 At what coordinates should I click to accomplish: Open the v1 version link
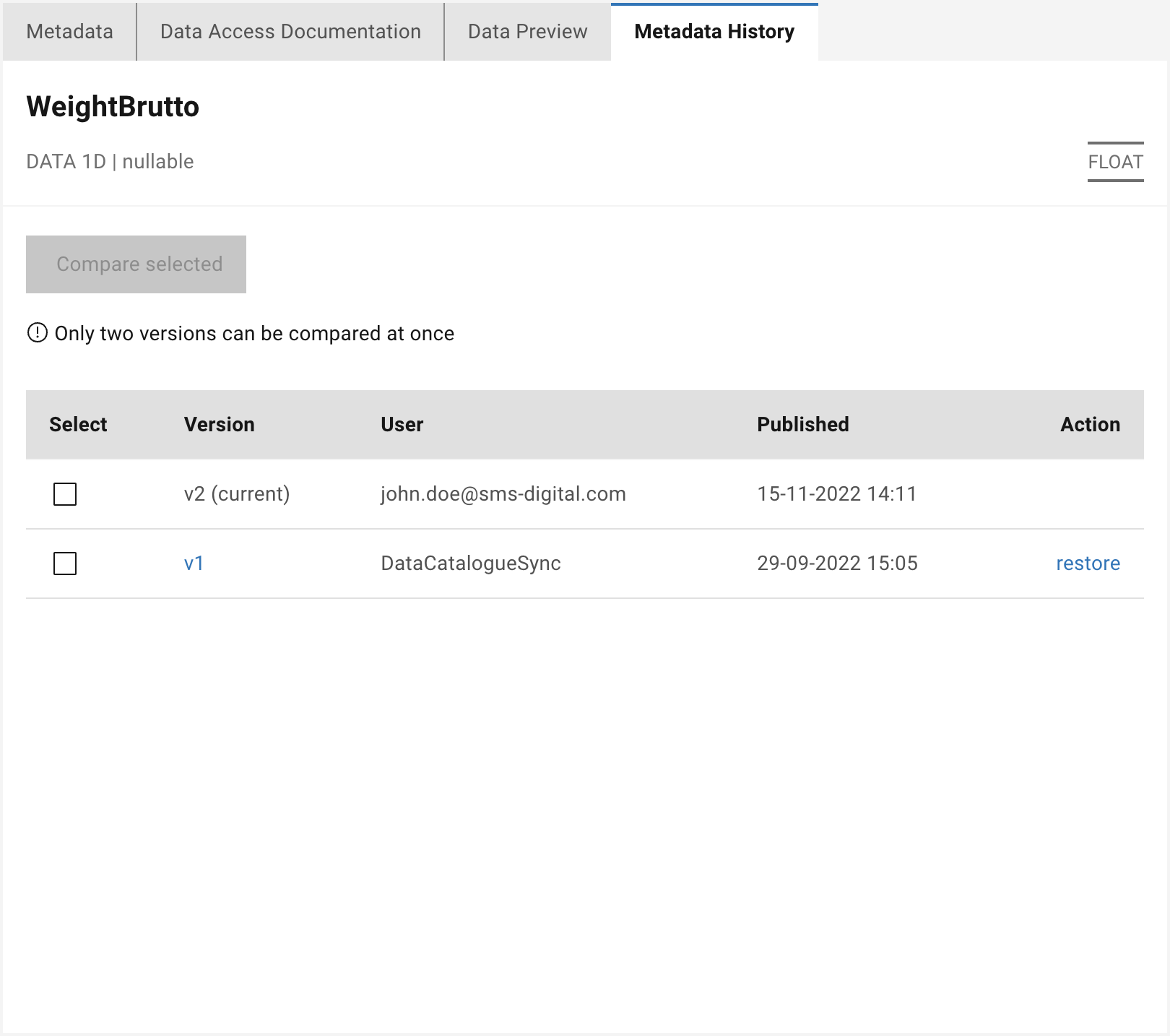pyautogui.click(x=194, y=564)
